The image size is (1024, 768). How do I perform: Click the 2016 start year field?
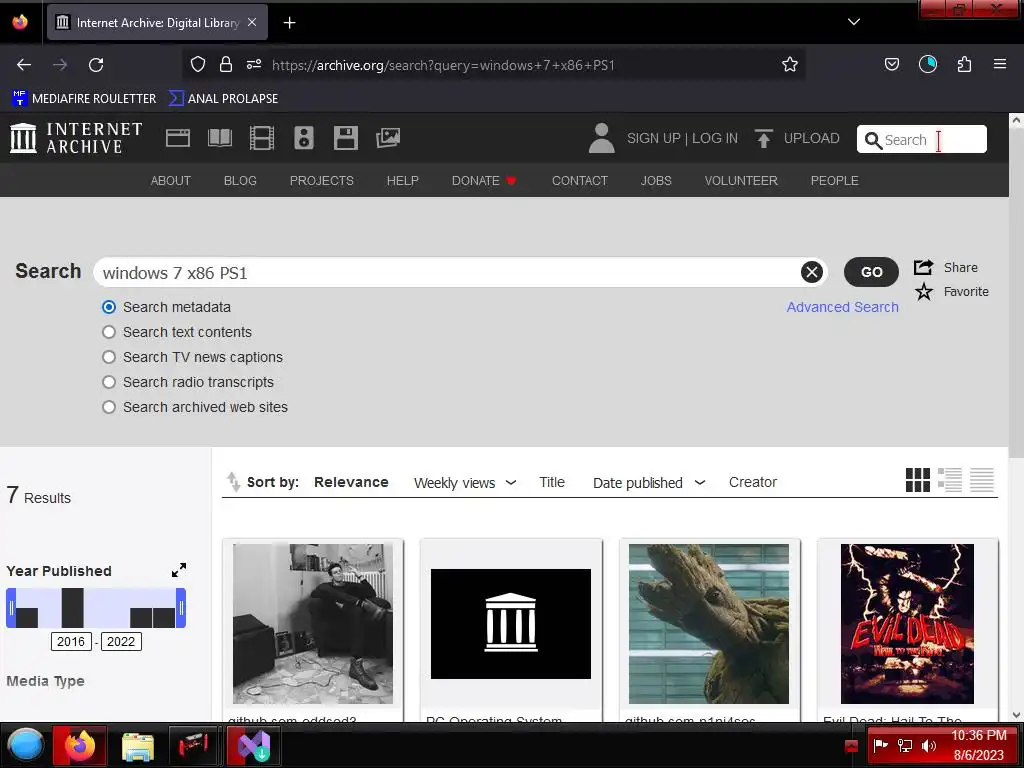pos(71,641)
